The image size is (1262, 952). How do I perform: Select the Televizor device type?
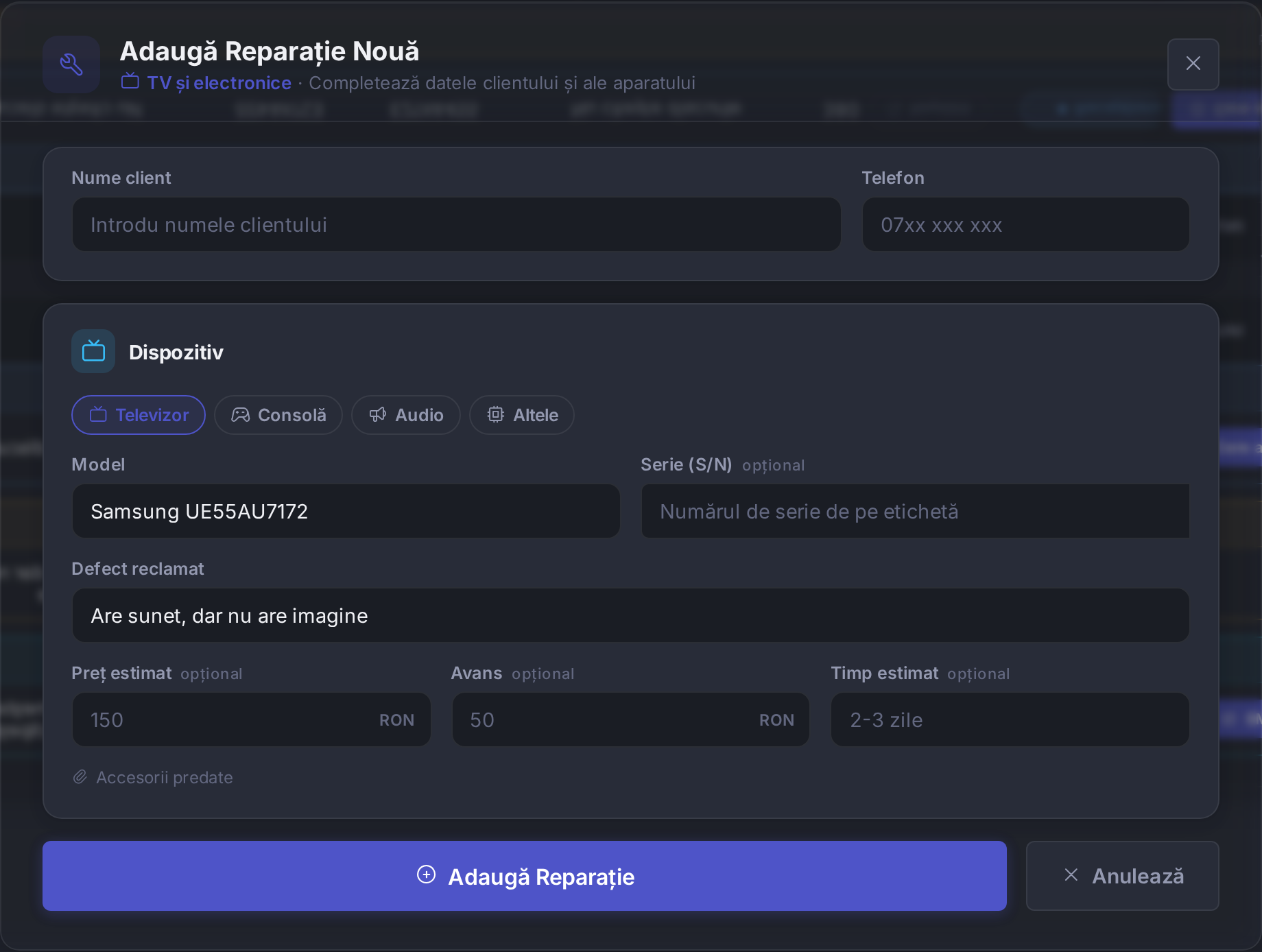coord(139,415)
